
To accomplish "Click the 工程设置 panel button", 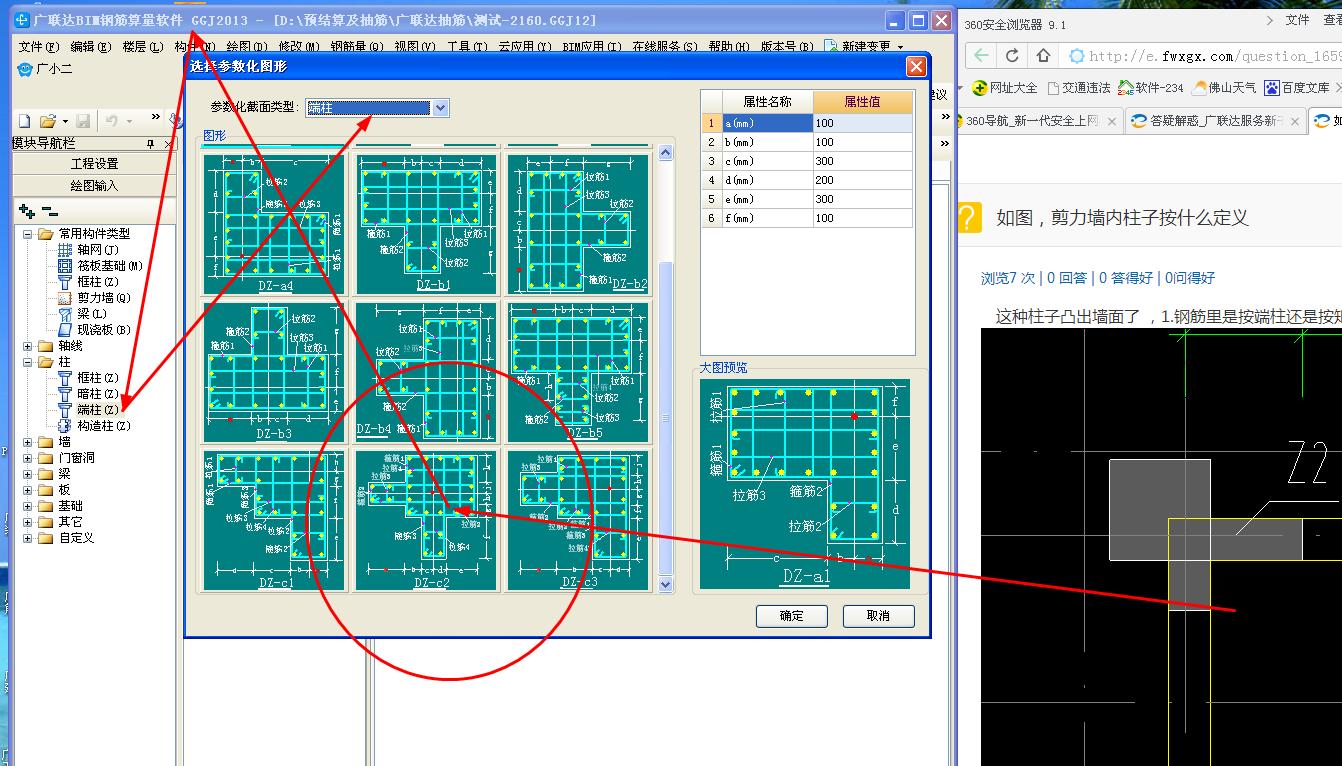I will click(x=94, y=164).
